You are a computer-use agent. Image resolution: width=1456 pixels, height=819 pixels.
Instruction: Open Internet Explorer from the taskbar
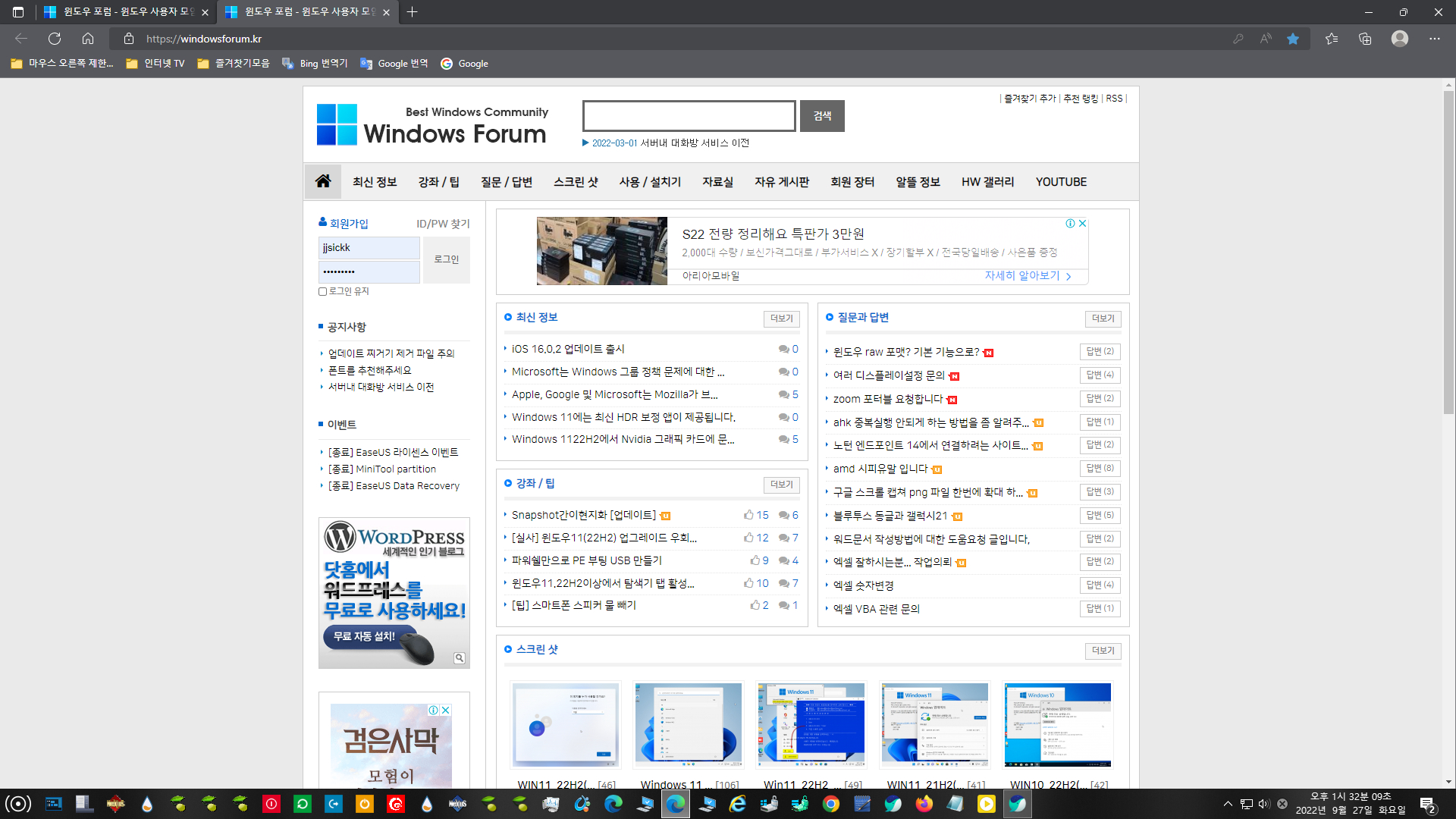[x=738, y=804]
